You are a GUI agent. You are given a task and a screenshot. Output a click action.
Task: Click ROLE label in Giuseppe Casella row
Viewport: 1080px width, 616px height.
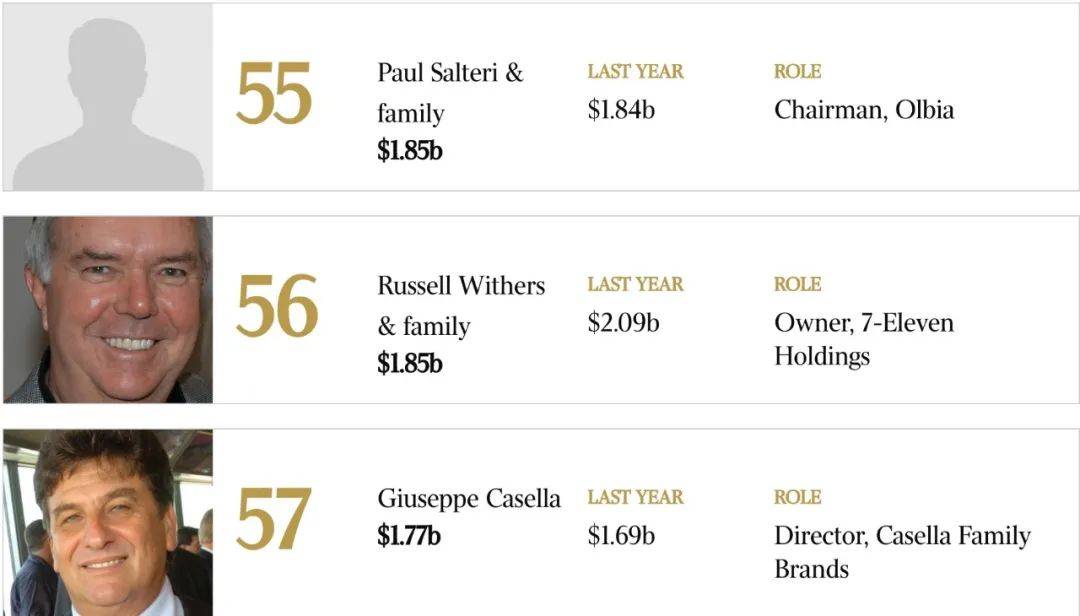pos(798,497)
